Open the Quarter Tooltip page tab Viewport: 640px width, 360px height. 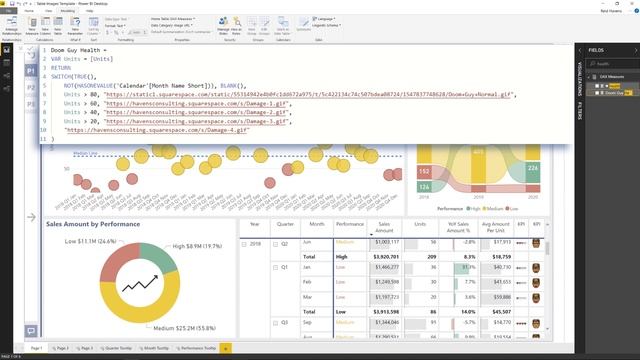116,348
